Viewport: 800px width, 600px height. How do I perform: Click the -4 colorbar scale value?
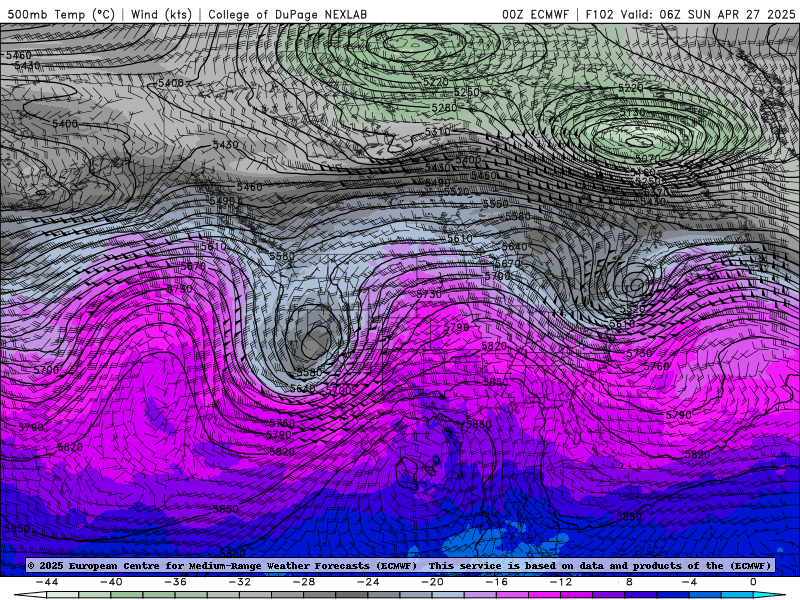689,582
